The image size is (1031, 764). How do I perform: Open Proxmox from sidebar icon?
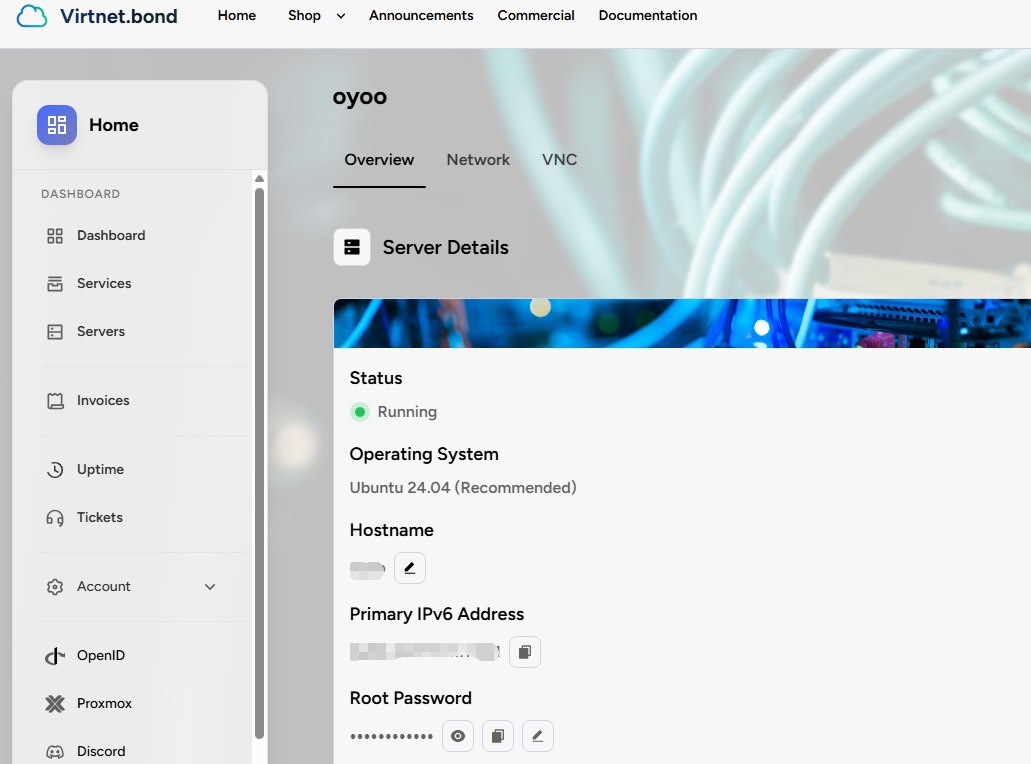[55, 704]
